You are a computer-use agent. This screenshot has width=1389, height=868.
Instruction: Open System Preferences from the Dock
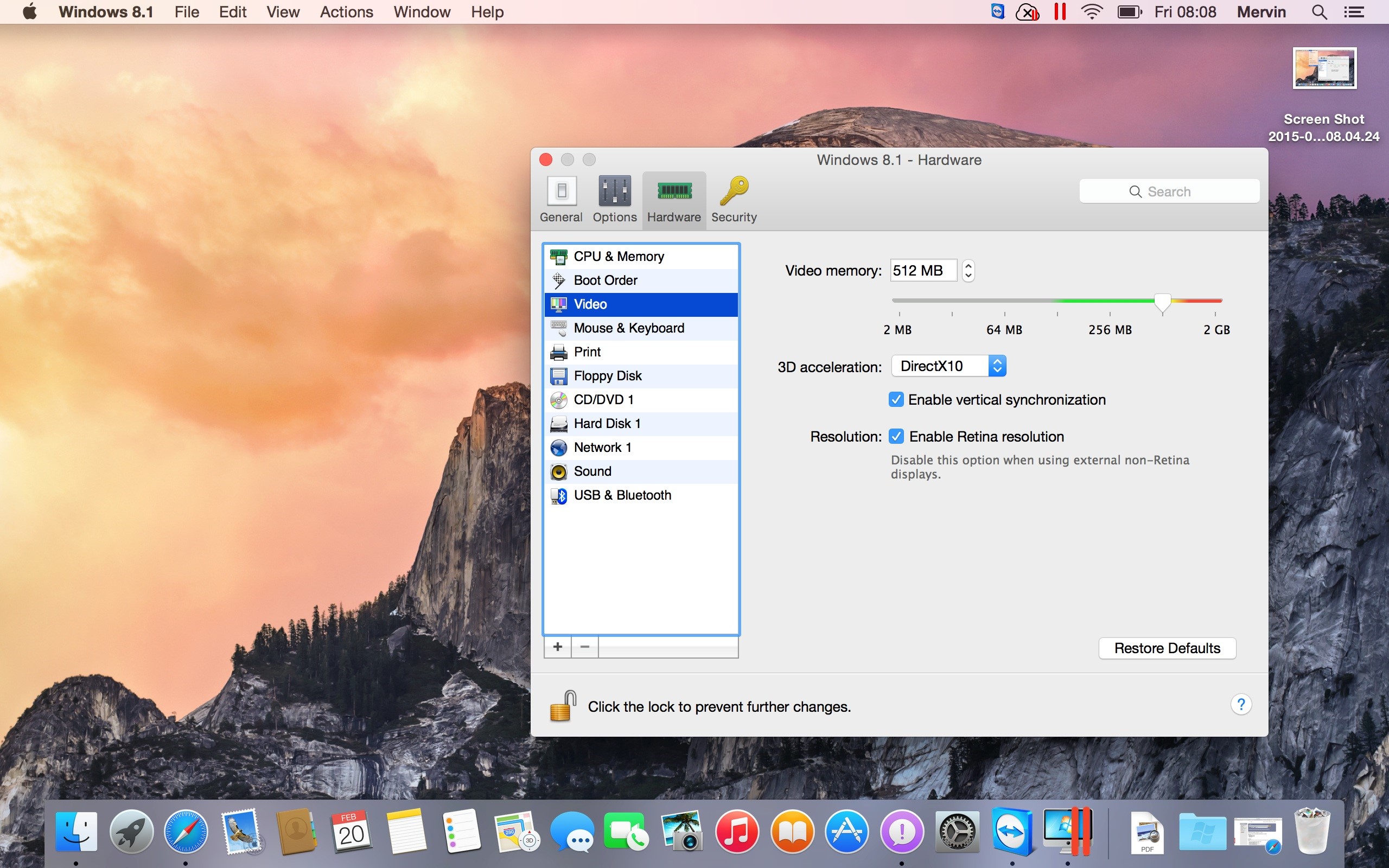pyautogui.click(x=957, y=831)
